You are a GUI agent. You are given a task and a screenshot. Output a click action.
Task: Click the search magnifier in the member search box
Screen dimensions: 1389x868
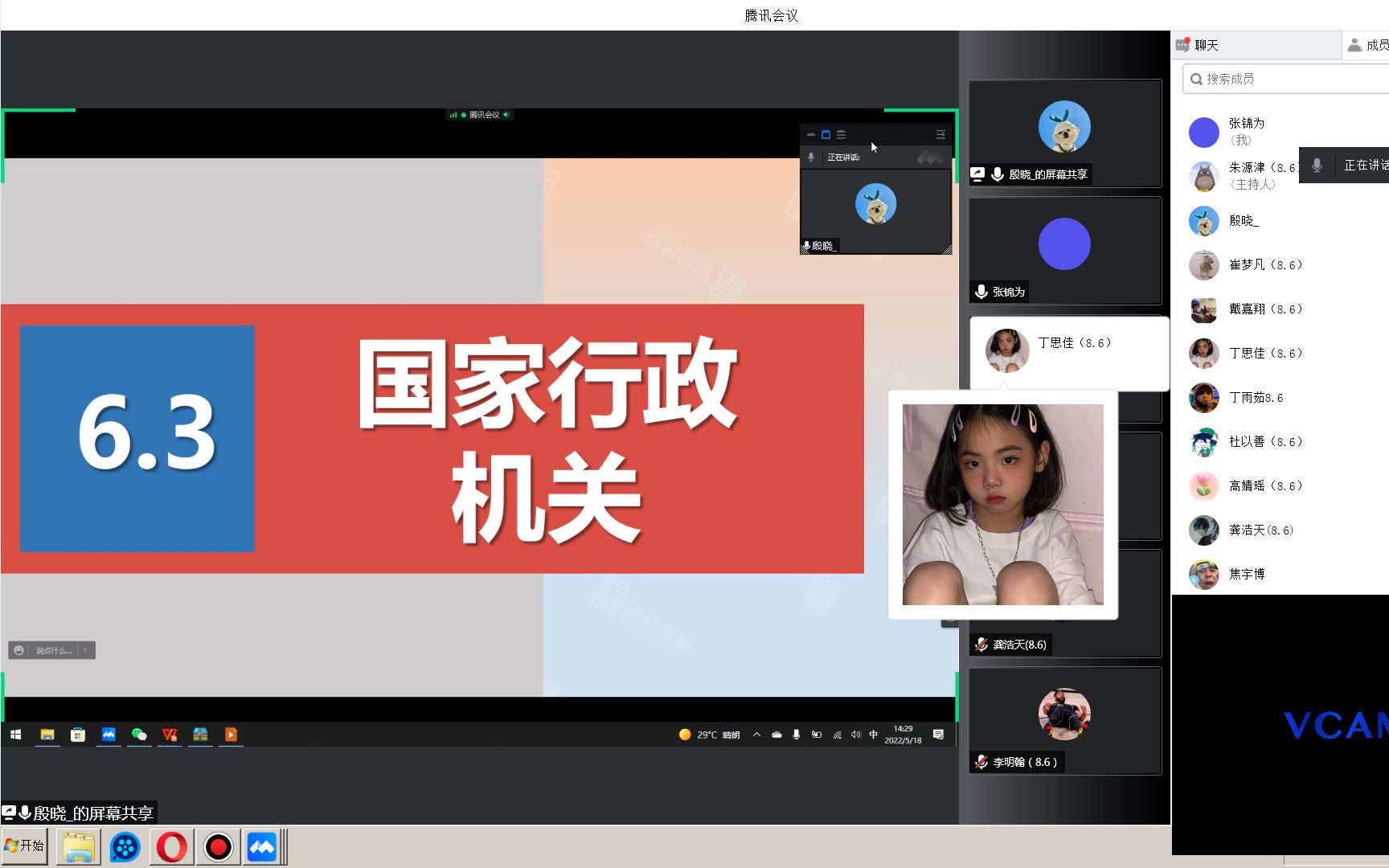point(1197,79)
